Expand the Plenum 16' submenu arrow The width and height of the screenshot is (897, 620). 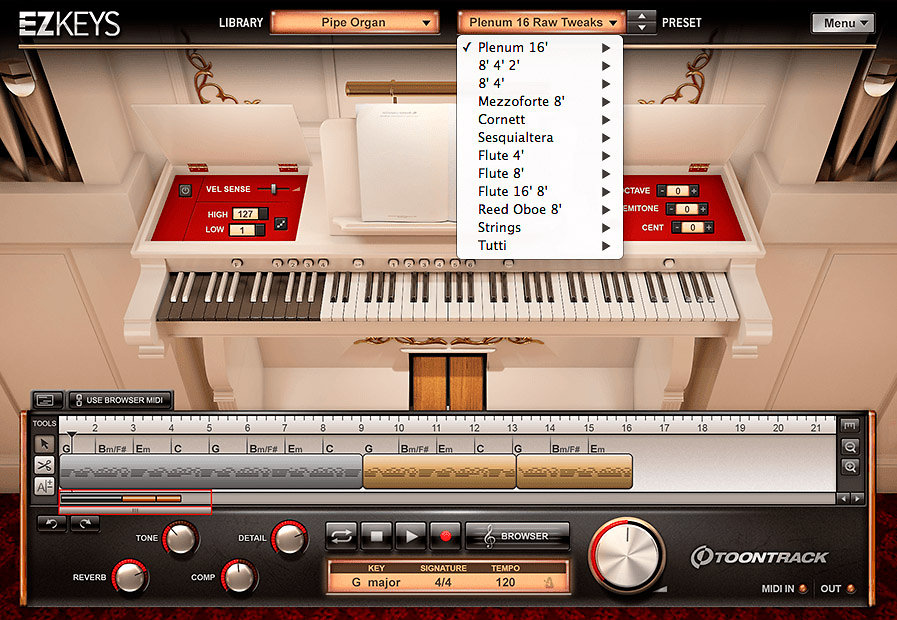[x=606, y=48]
